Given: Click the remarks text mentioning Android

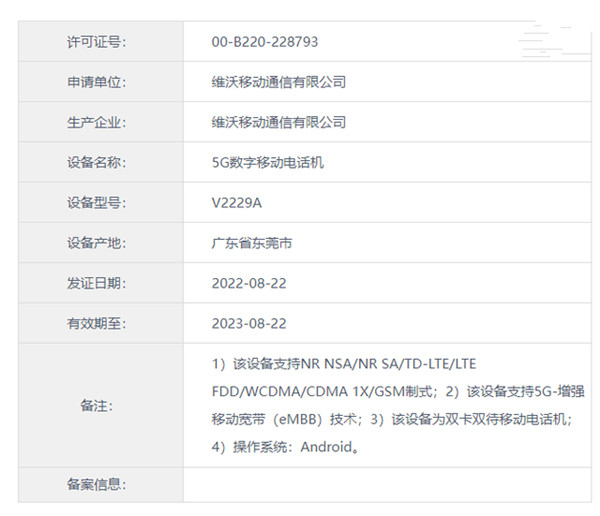Looking at the screenshot, I should (286, 447).
